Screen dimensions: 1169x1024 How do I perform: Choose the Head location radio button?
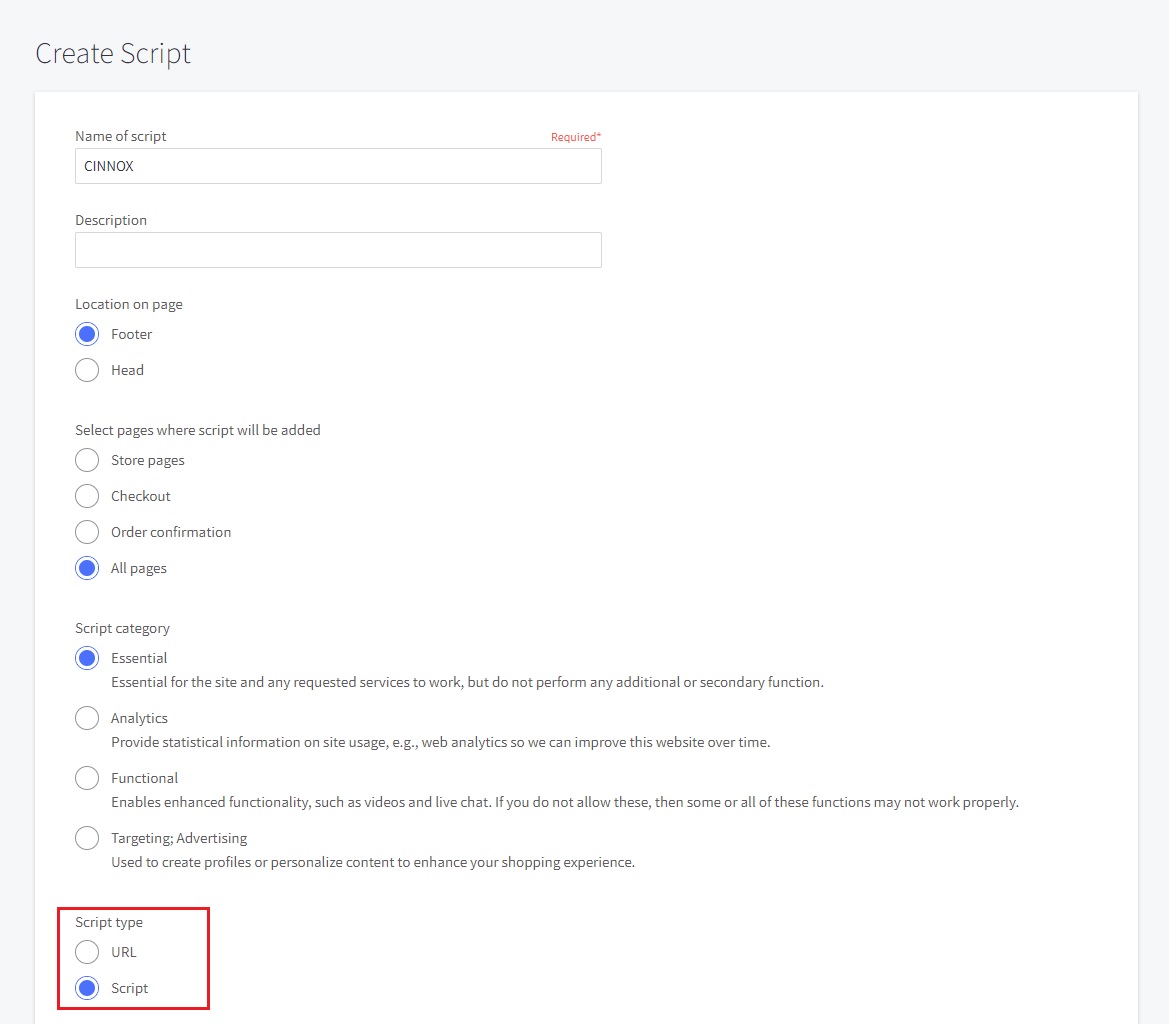click(87, 370)
